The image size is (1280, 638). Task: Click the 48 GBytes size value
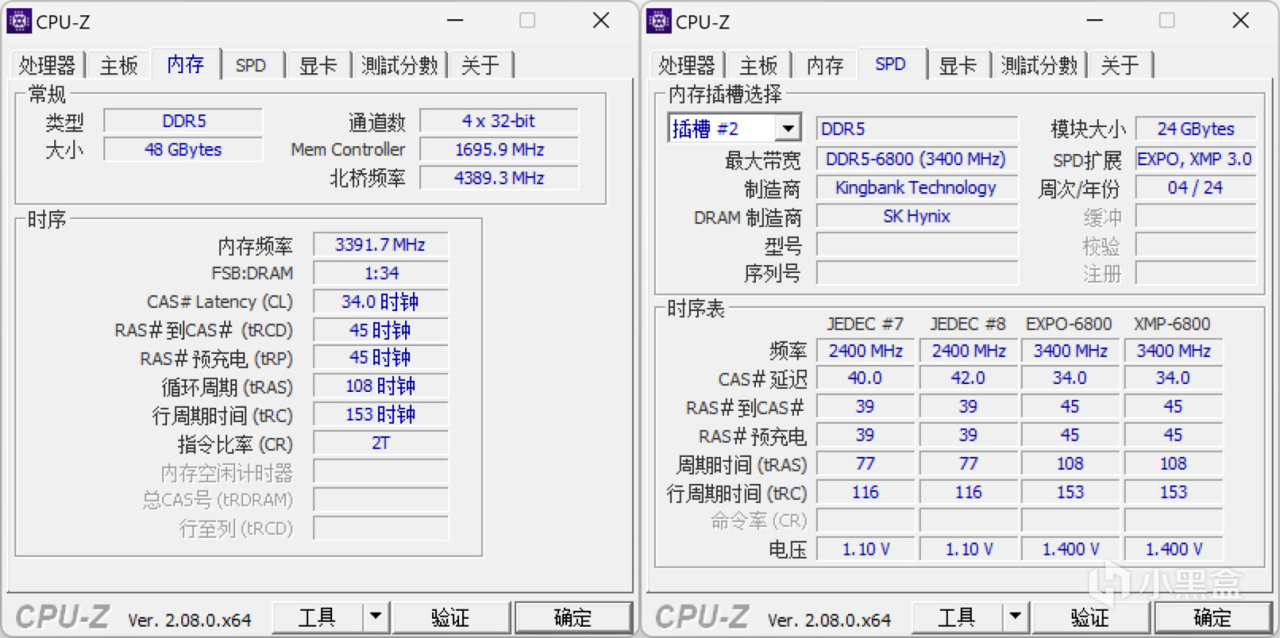pos(183,150)
